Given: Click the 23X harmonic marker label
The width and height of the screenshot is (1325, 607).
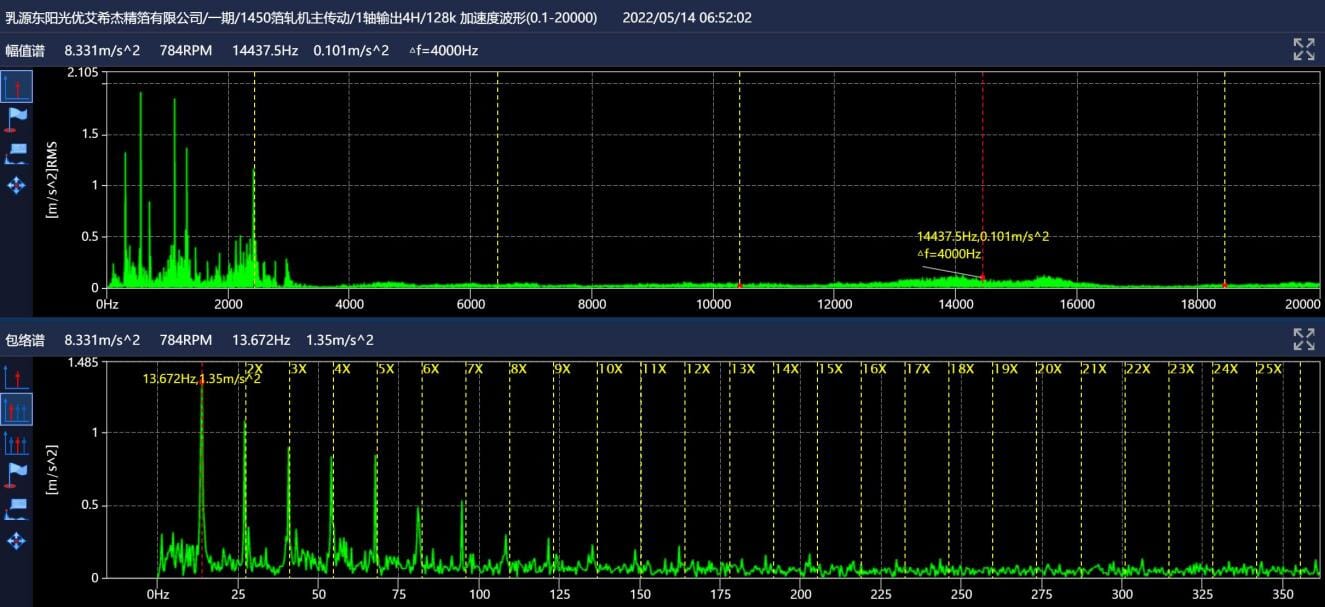Looking at the screenshot, I should coord(1182,369).
